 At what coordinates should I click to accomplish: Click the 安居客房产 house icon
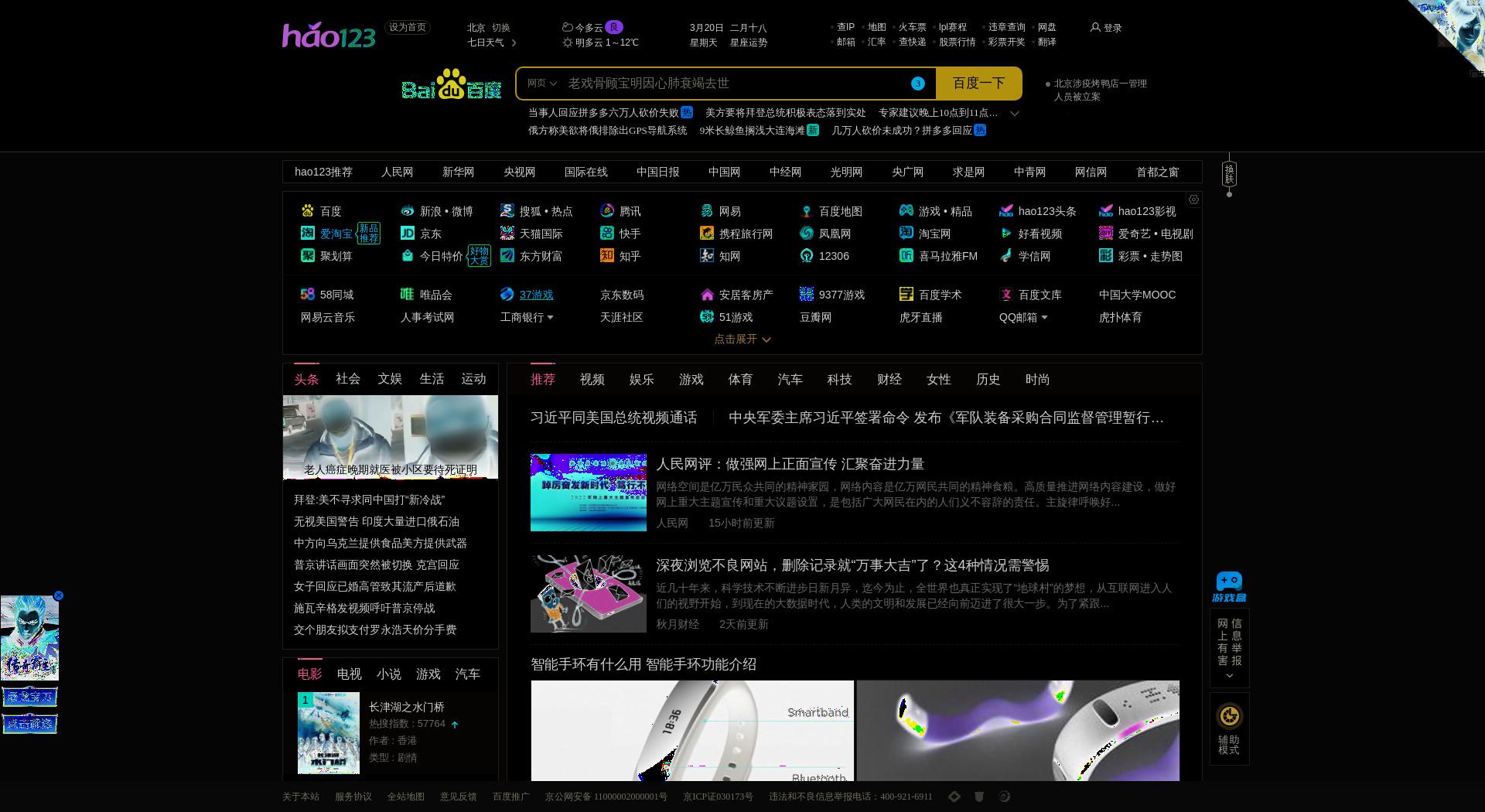707,294
